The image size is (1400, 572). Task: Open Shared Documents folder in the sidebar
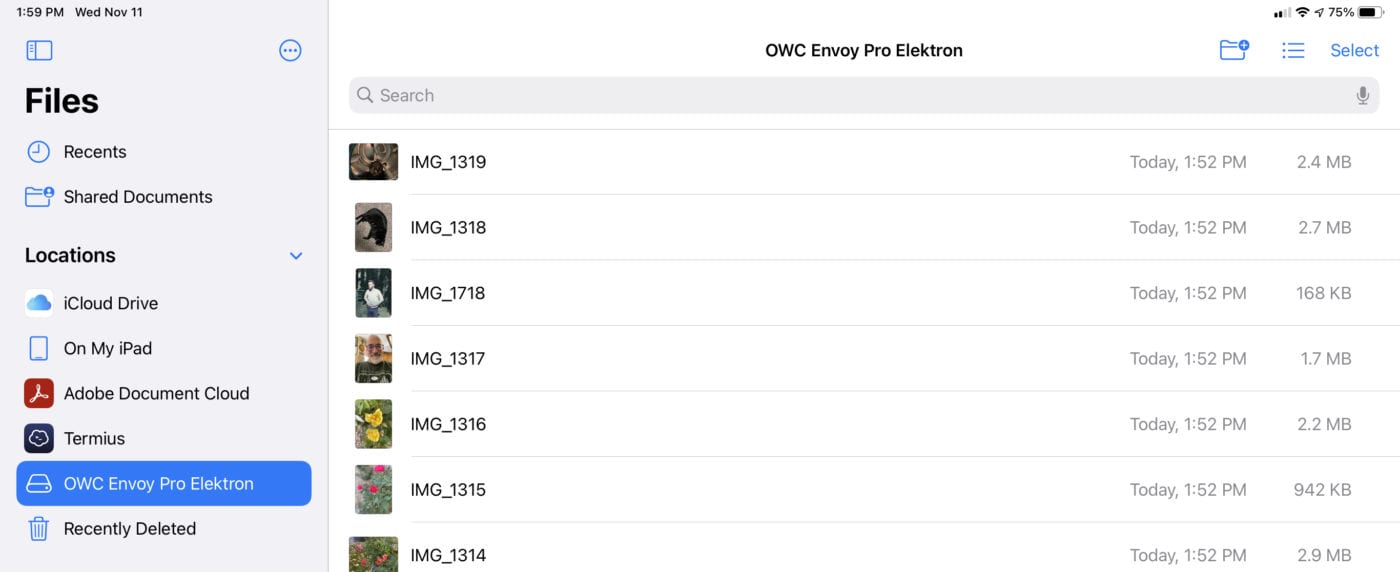(137, 197)
